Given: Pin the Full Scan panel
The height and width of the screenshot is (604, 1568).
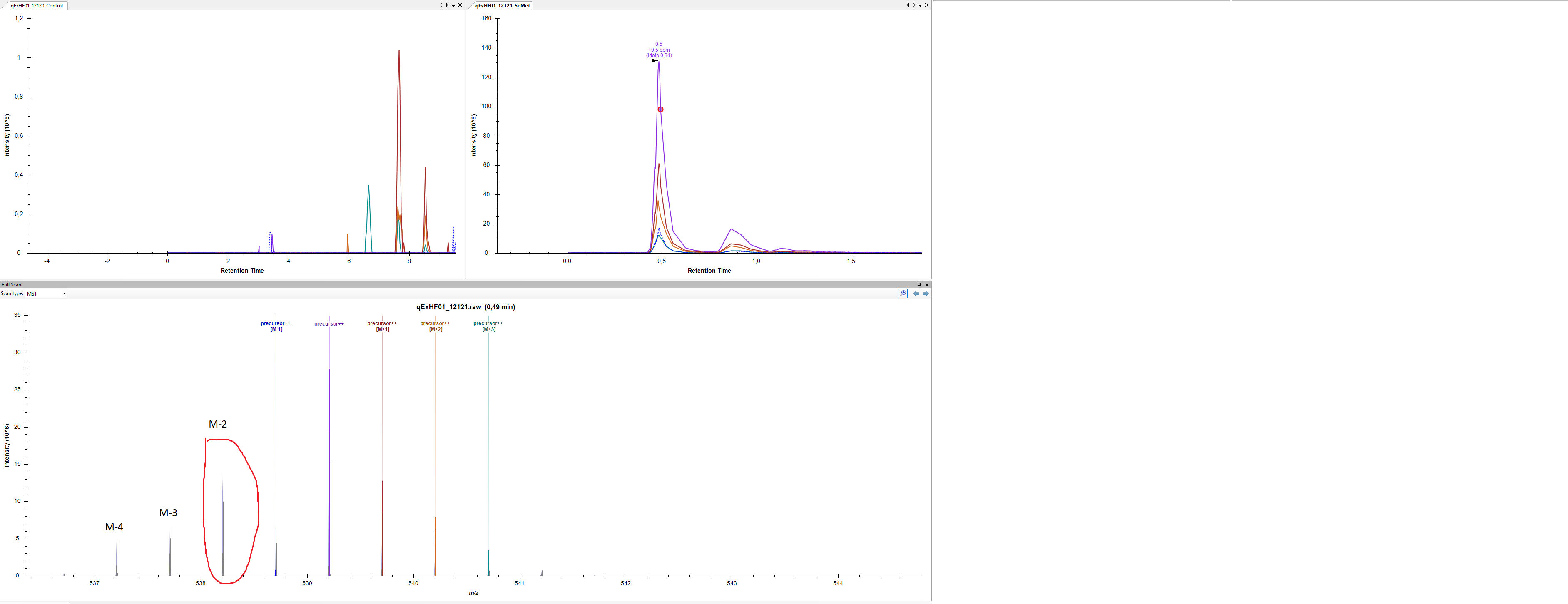Looking at the screenshot, I should [x=920, y=285].
